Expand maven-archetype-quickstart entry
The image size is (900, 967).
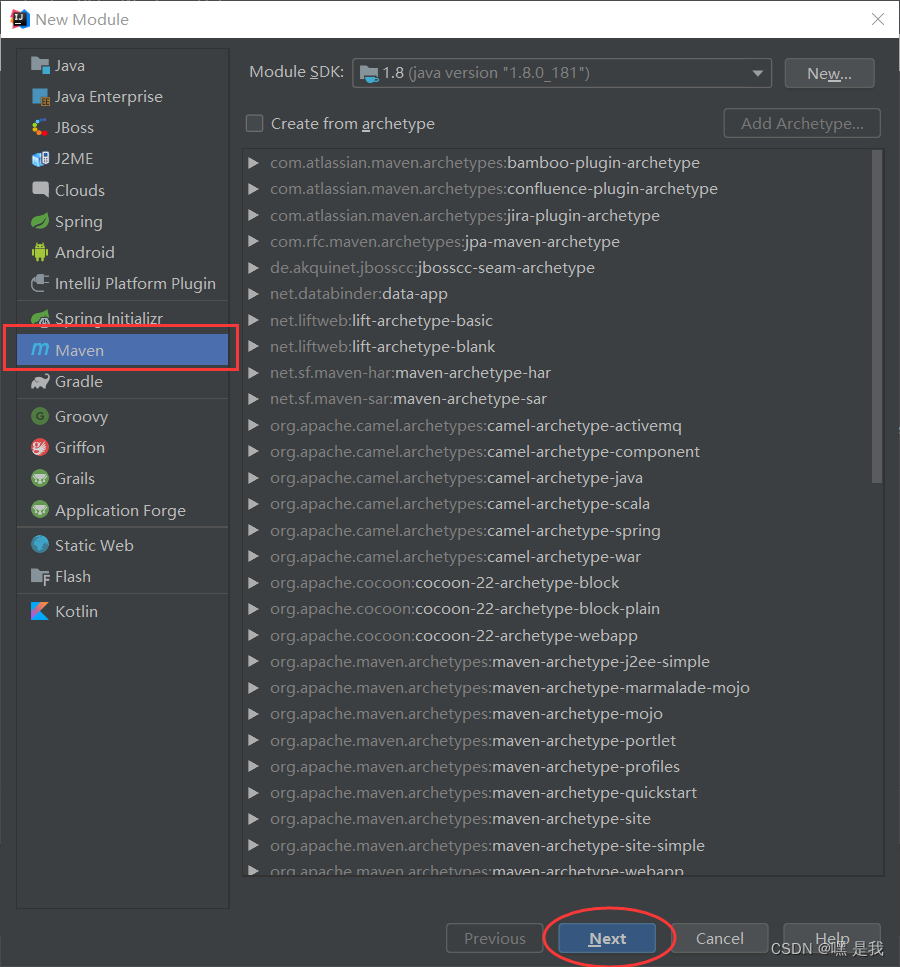tap(253, 792)
